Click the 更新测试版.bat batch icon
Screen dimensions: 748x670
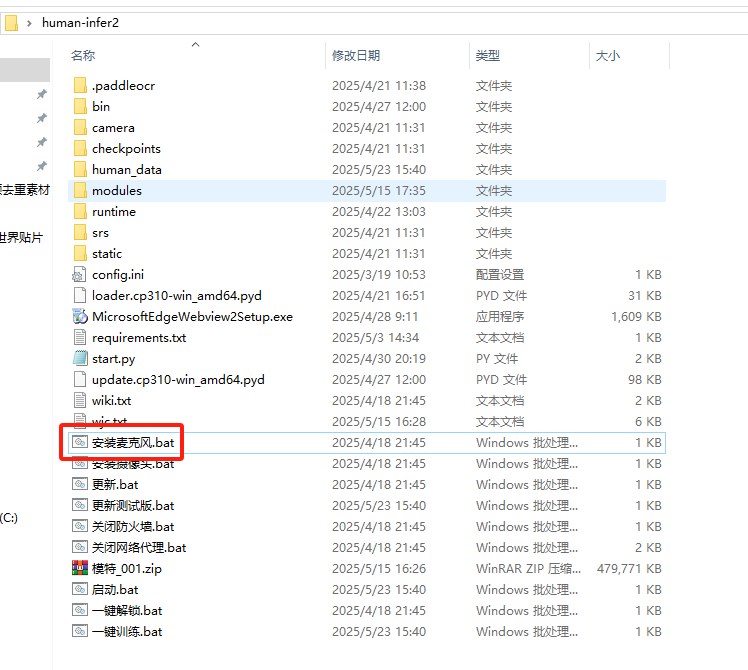80,505
